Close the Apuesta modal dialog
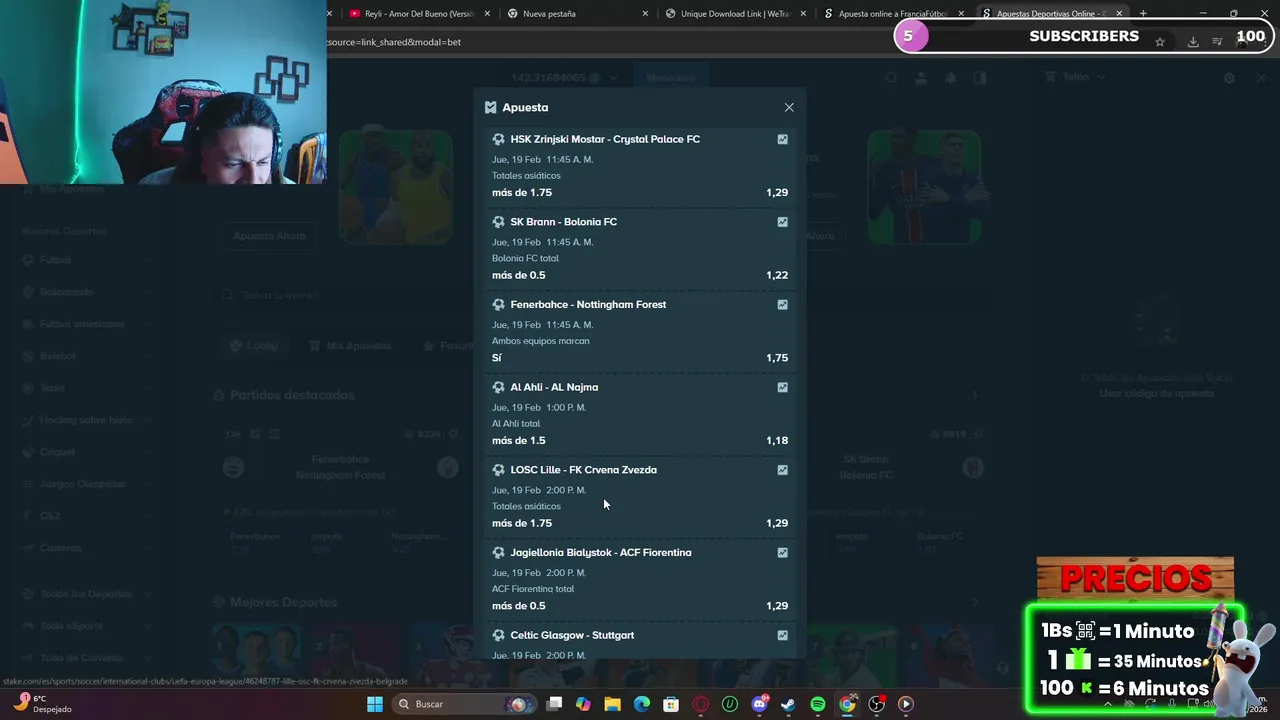This screenshot has height=720, width=1280. (789, 107)
